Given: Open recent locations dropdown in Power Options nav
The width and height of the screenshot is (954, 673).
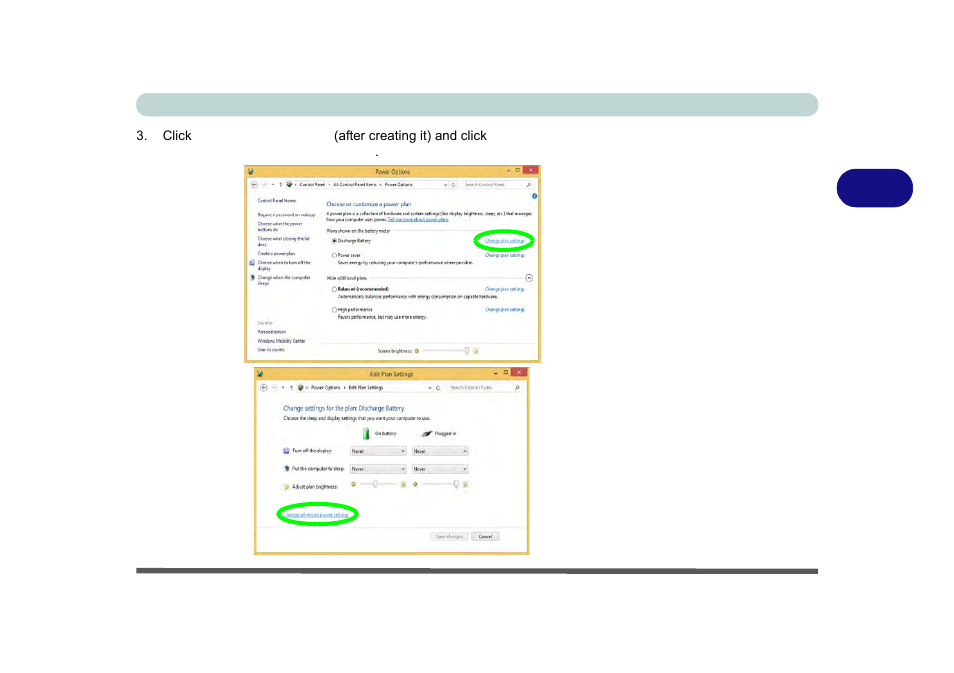Looking at the screenshot, I should click(x=273, y=184).
